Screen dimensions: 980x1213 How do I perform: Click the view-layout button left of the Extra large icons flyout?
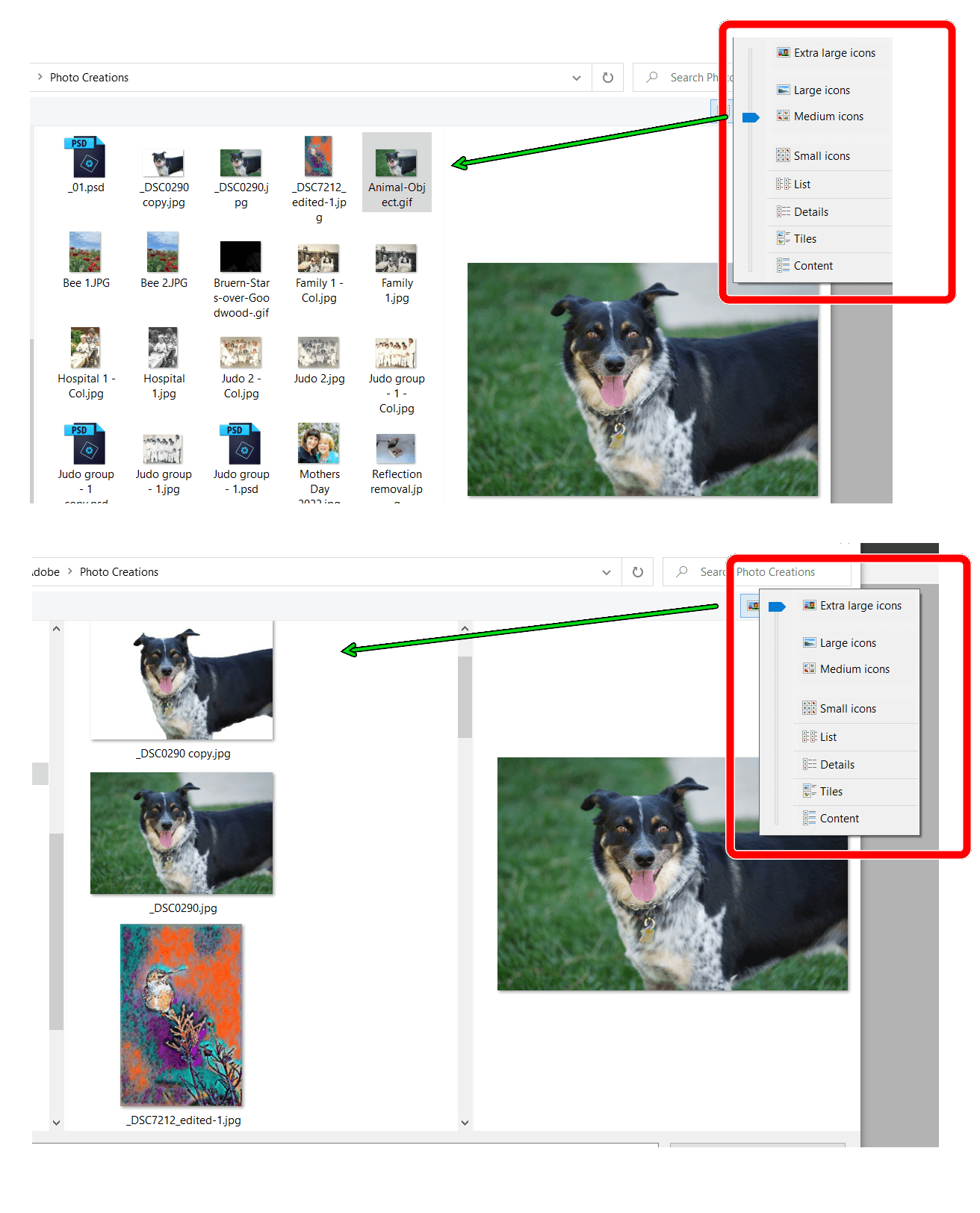pos(751,606)
